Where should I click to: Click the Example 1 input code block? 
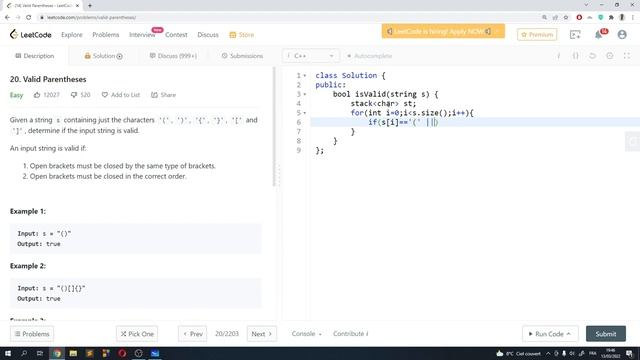[136, 238]
